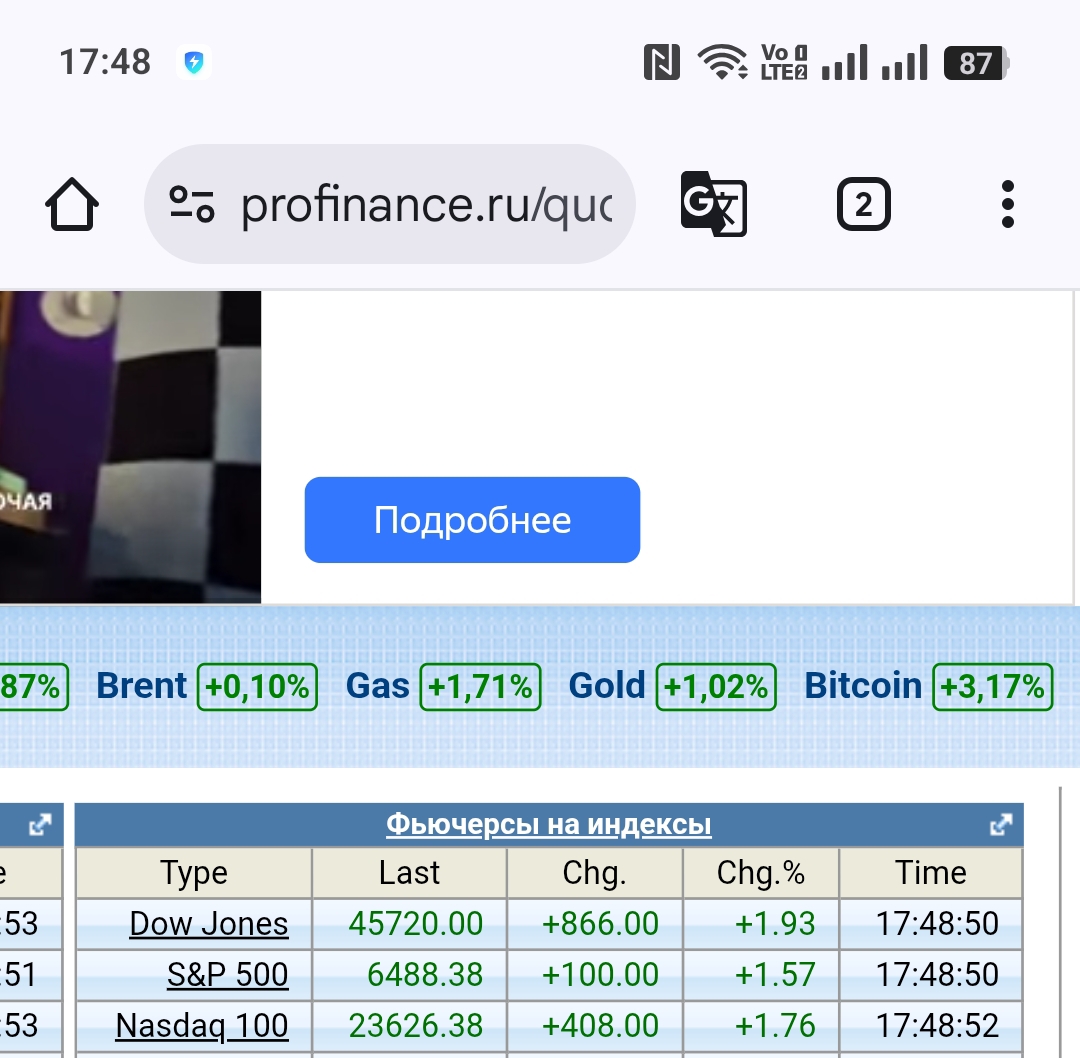Viewport: 1080px width, 1058px height.
Task: Open the tab switcher showing 2 tabs
Action: click(863, 205)
